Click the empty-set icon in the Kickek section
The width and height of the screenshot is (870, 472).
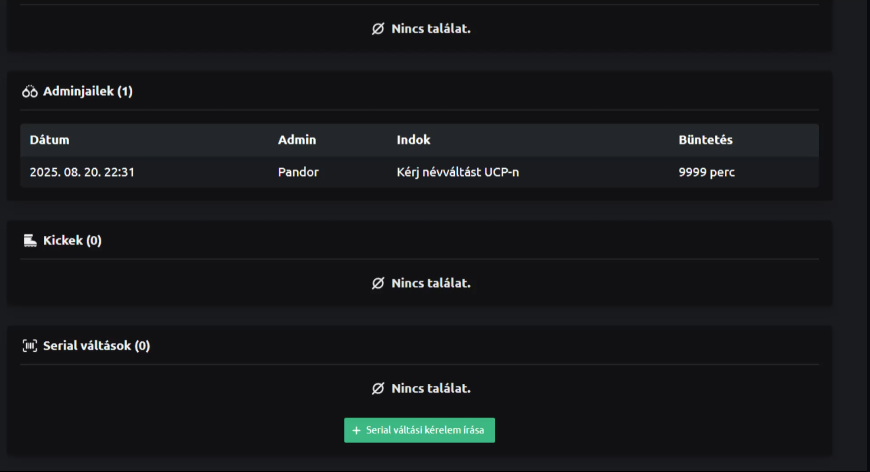378,283
